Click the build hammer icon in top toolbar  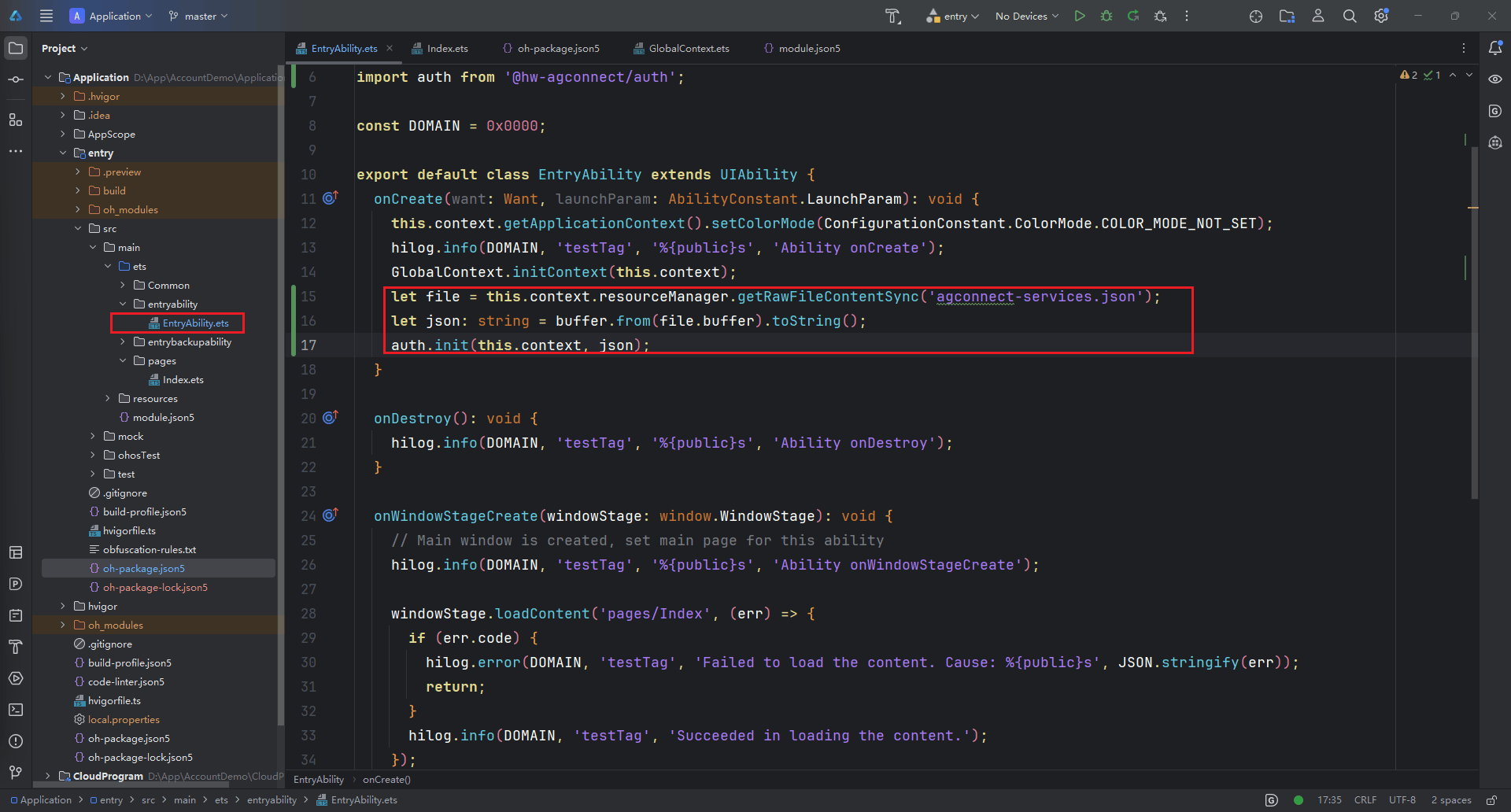coord(892,16)
